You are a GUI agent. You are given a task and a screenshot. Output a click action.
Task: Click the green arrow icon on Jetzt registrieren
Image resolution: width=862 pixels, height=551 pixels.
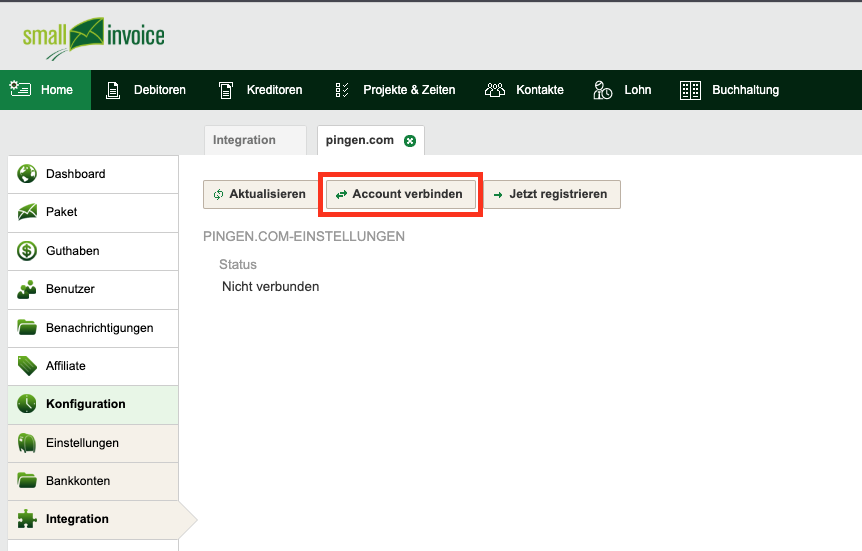tap(498, 195)
